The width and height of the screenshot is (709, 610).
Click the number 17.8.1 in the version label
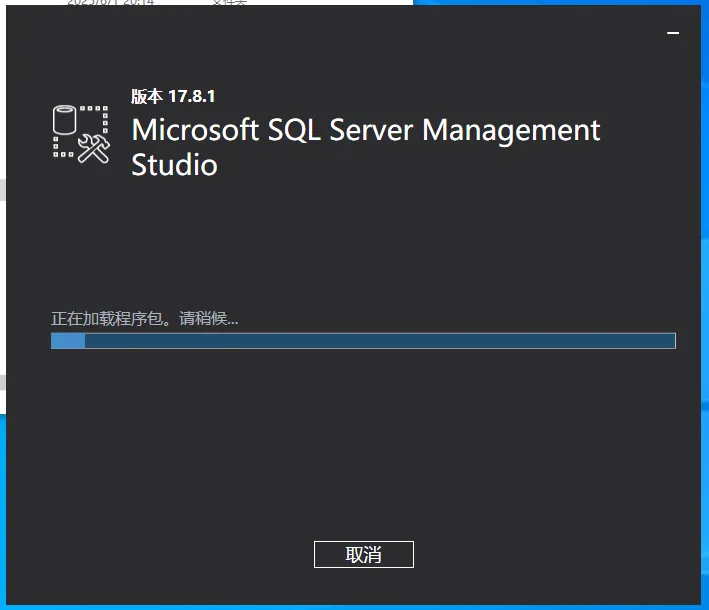191,96
